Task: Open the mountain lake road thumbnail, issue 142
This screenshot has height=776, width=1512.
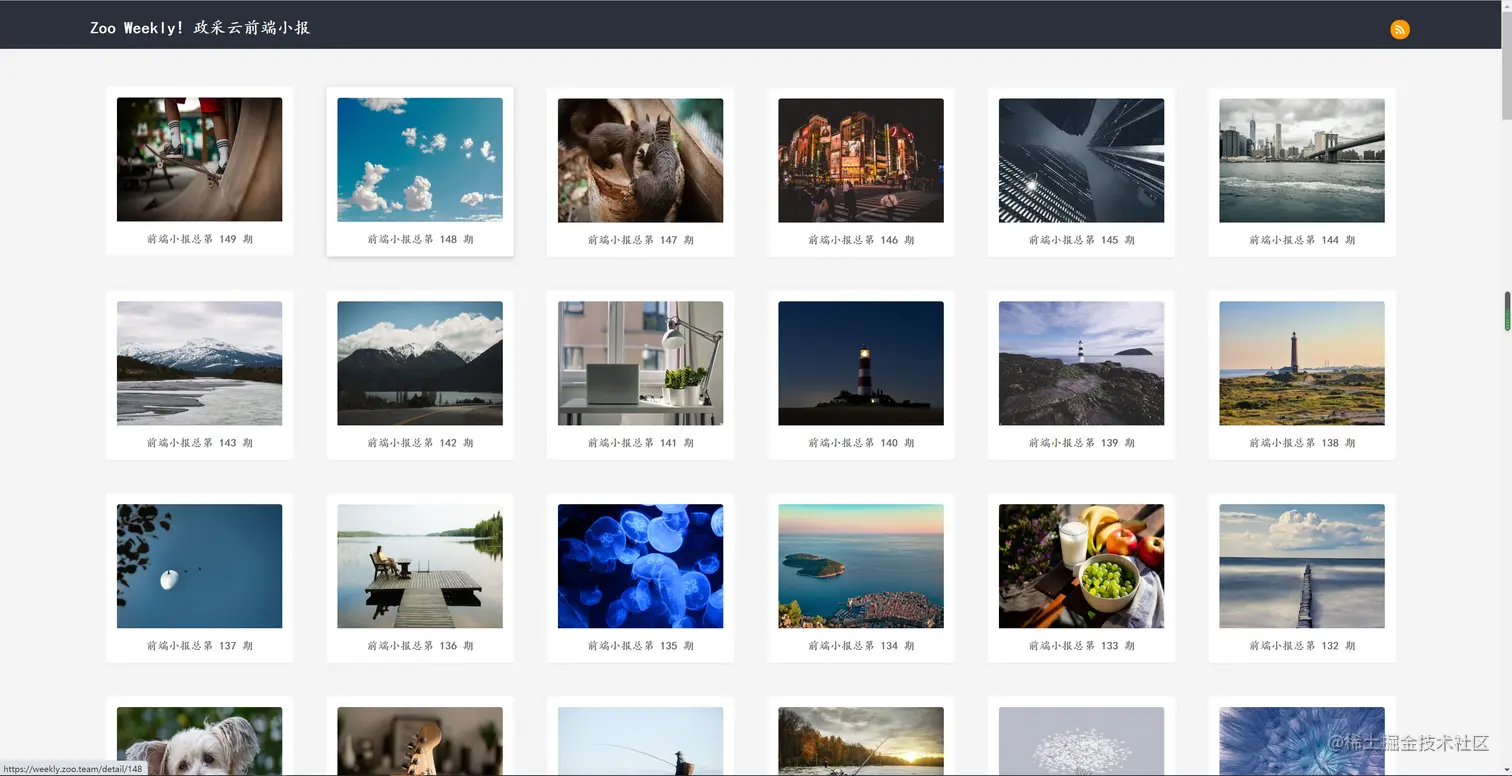Action: (420, 363)
